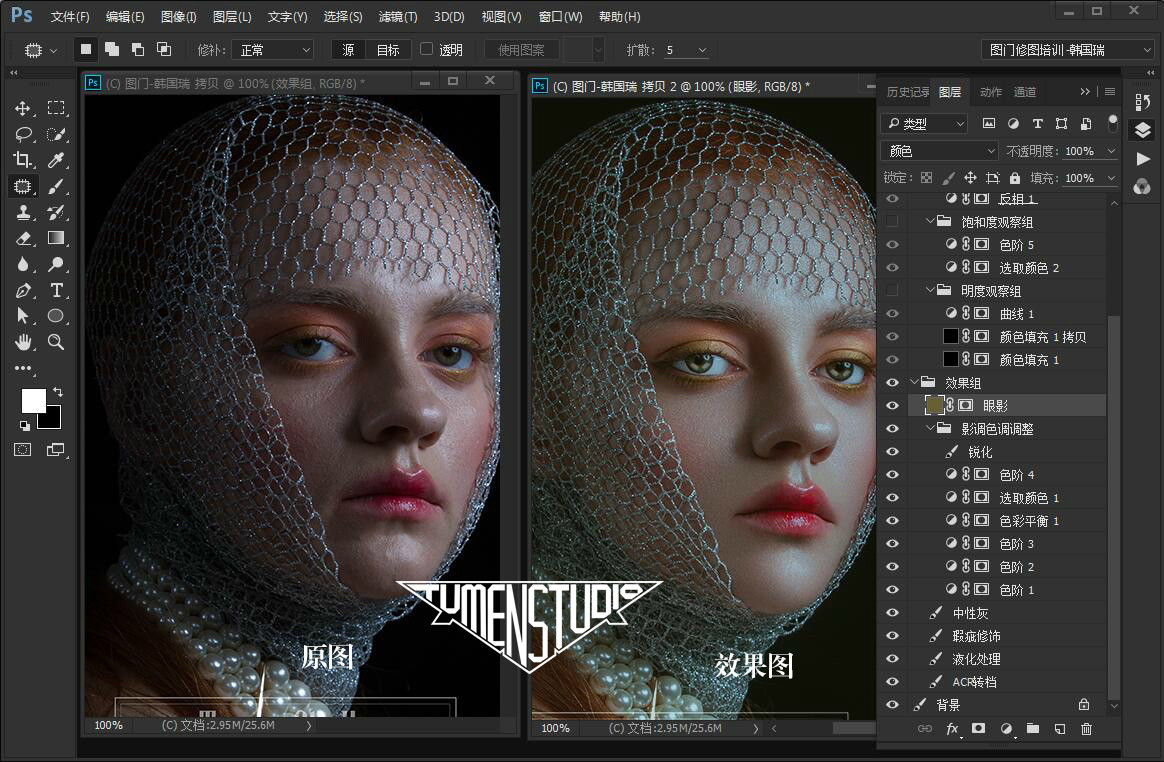Viewport: 1164px width, 762px height.
Task: Select the Zoom tool
Action: [x=56, y=342]
